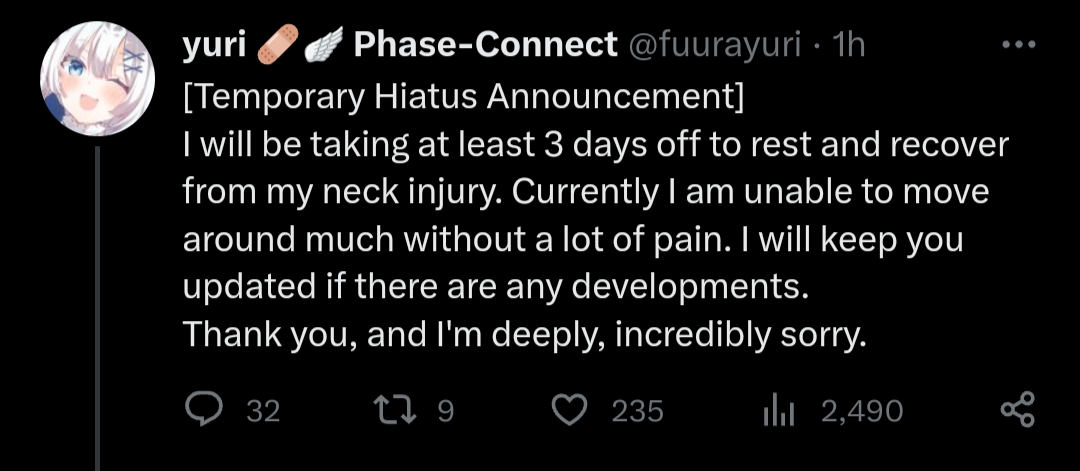Click the reply count 32
The height and width of the screenshot is (471, 1080).
263,412
